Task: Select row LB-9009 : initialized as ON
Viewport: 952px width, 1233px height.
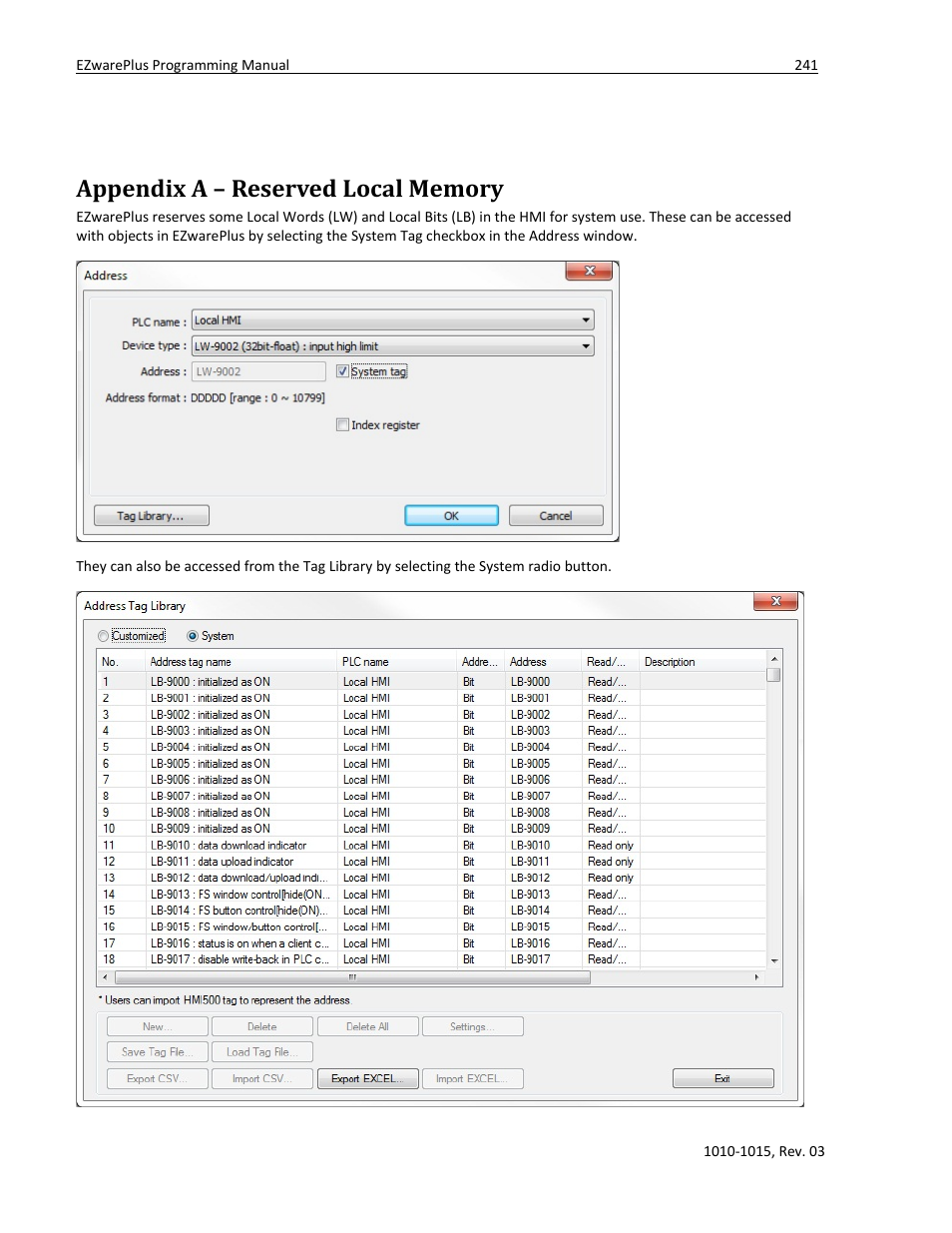Action: pyautogui.click(x=432, y=829)
